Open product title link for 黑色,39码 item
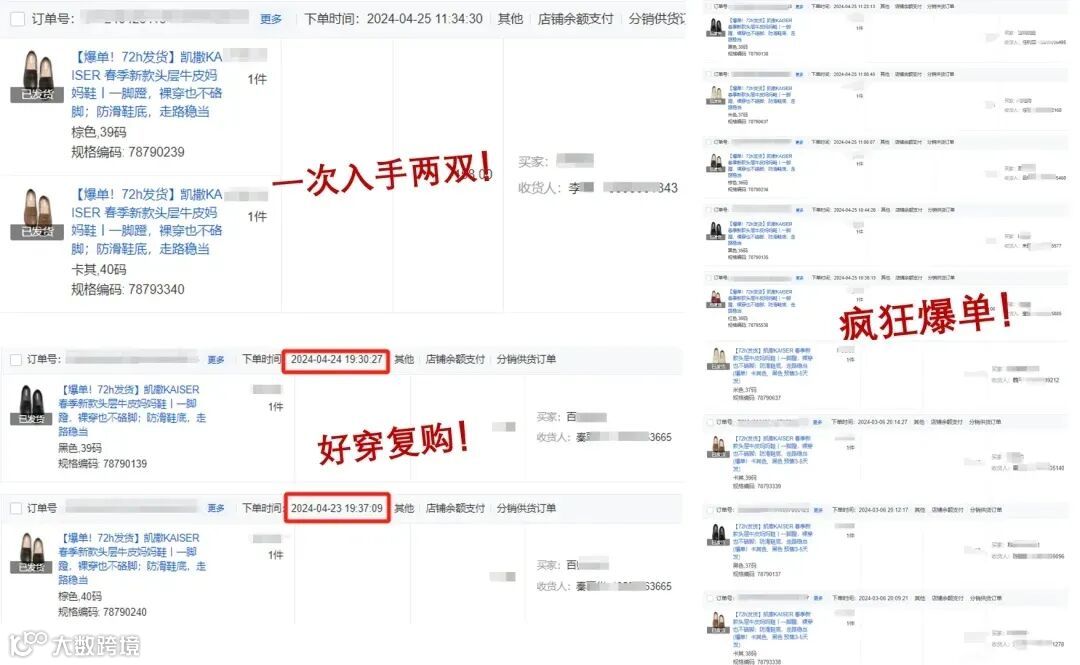Image resolution: width=1080 pixels, height=665 pixels. pyautogui.click(x=132, y=411)
